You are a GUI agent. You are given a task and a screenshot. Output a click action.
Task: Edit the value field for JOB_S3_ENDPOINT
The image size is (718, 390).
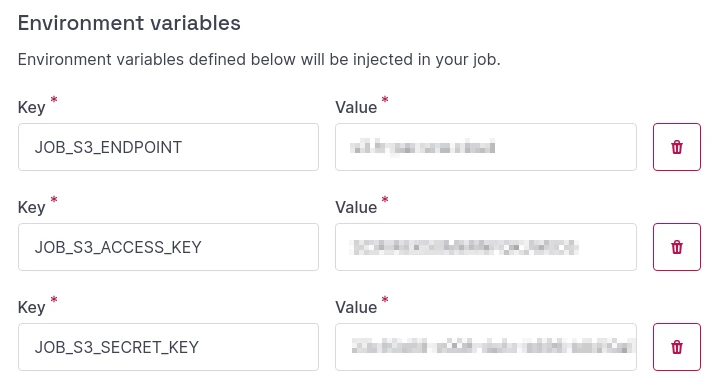[485, 147]
